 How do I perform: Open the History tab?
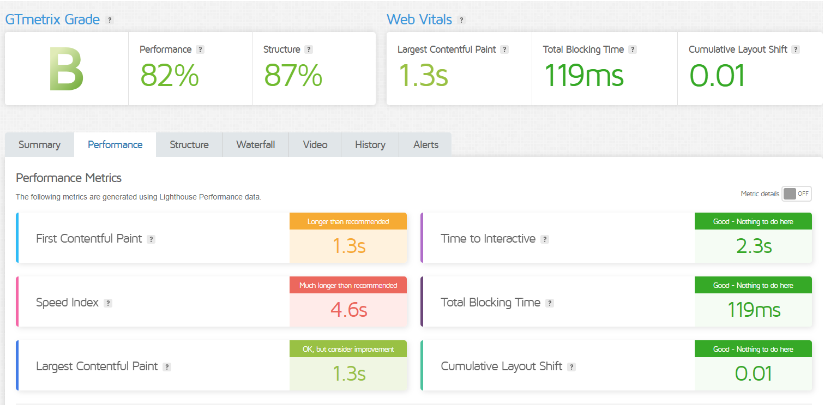coord(370,145)
